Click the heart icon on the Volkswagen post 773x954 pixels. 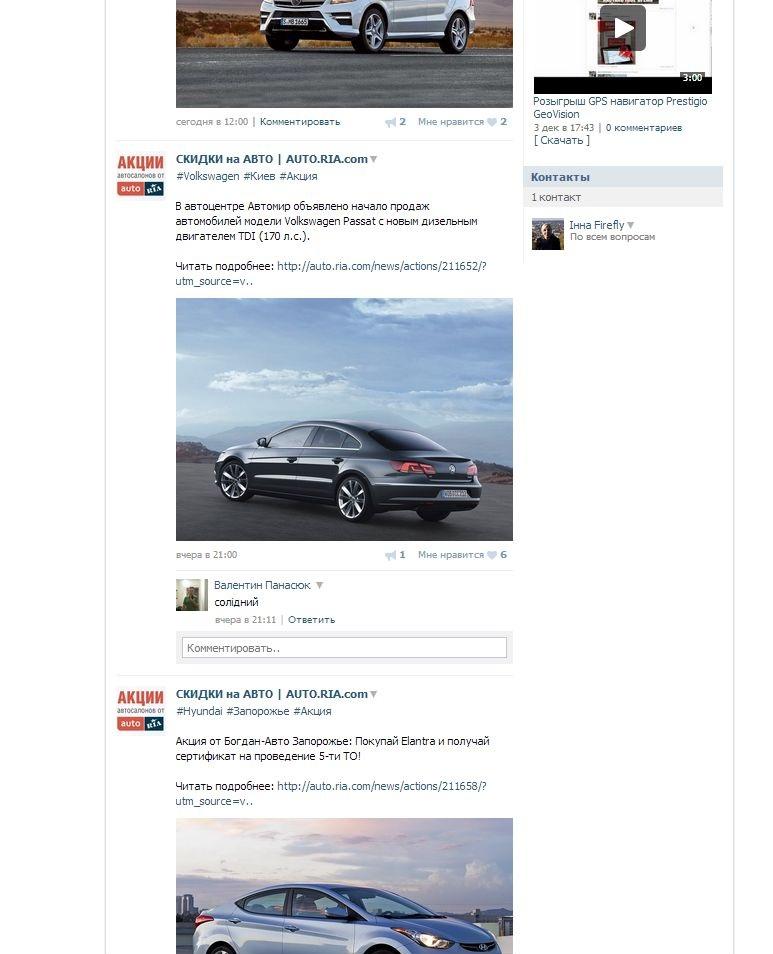(x=492, y=555)
